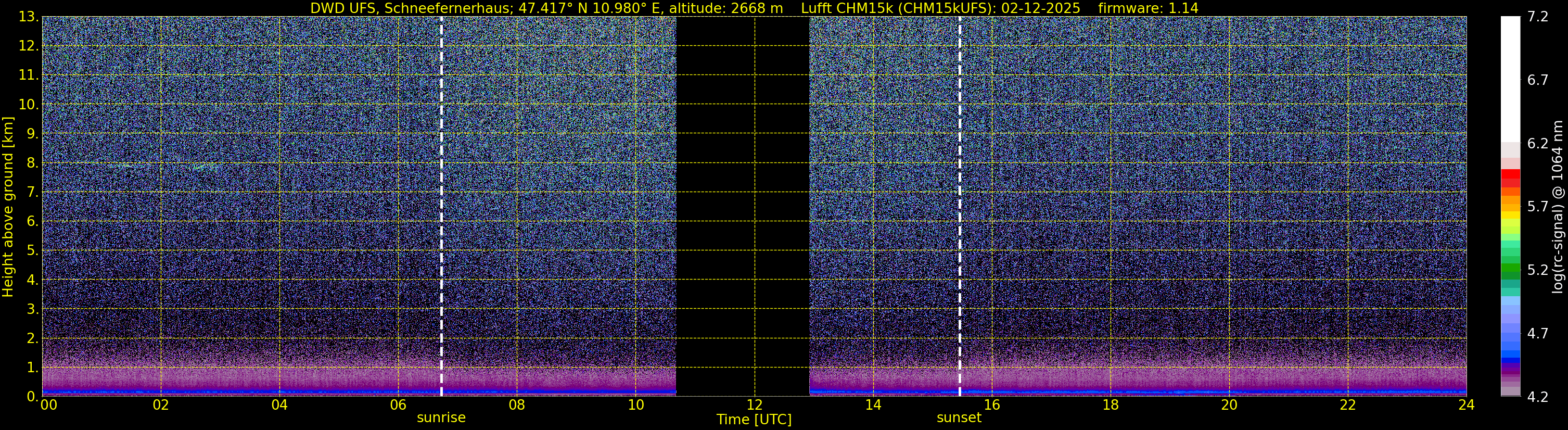Click the time axis tick label 08
This screenshot has width=1568, height=430.
point(517,406)
